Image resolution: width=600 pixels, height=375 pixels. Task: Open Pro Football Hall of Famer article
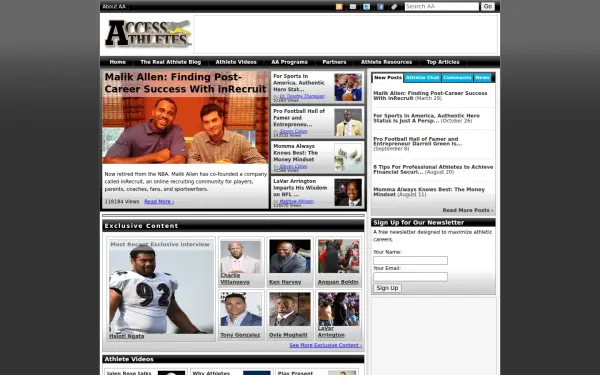click(299, 118)
